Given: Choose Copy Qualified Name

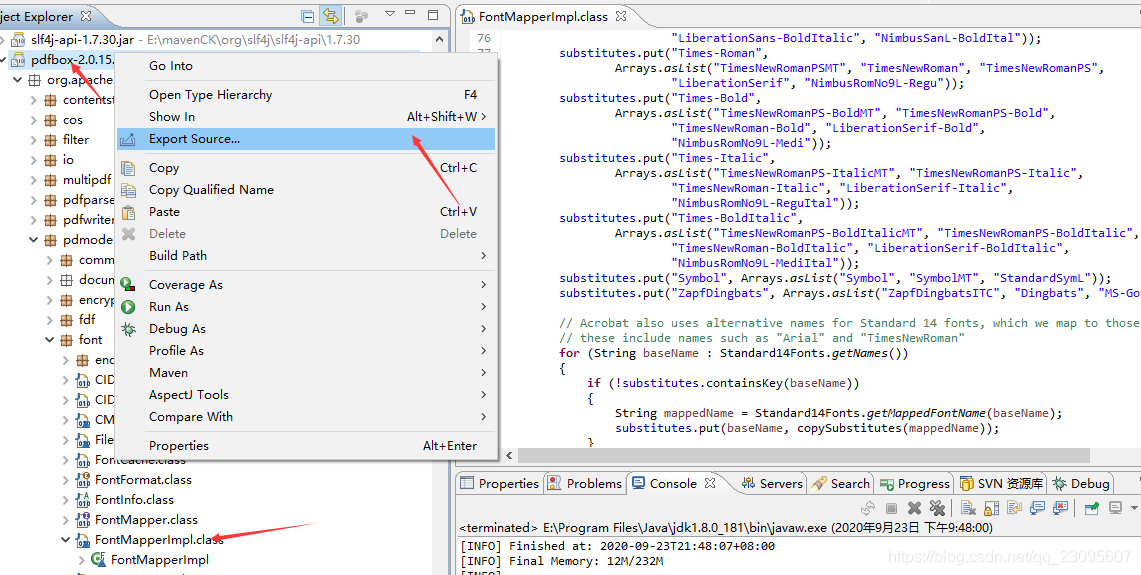Looking at the screenshot, I should click(x=306, y=189).
